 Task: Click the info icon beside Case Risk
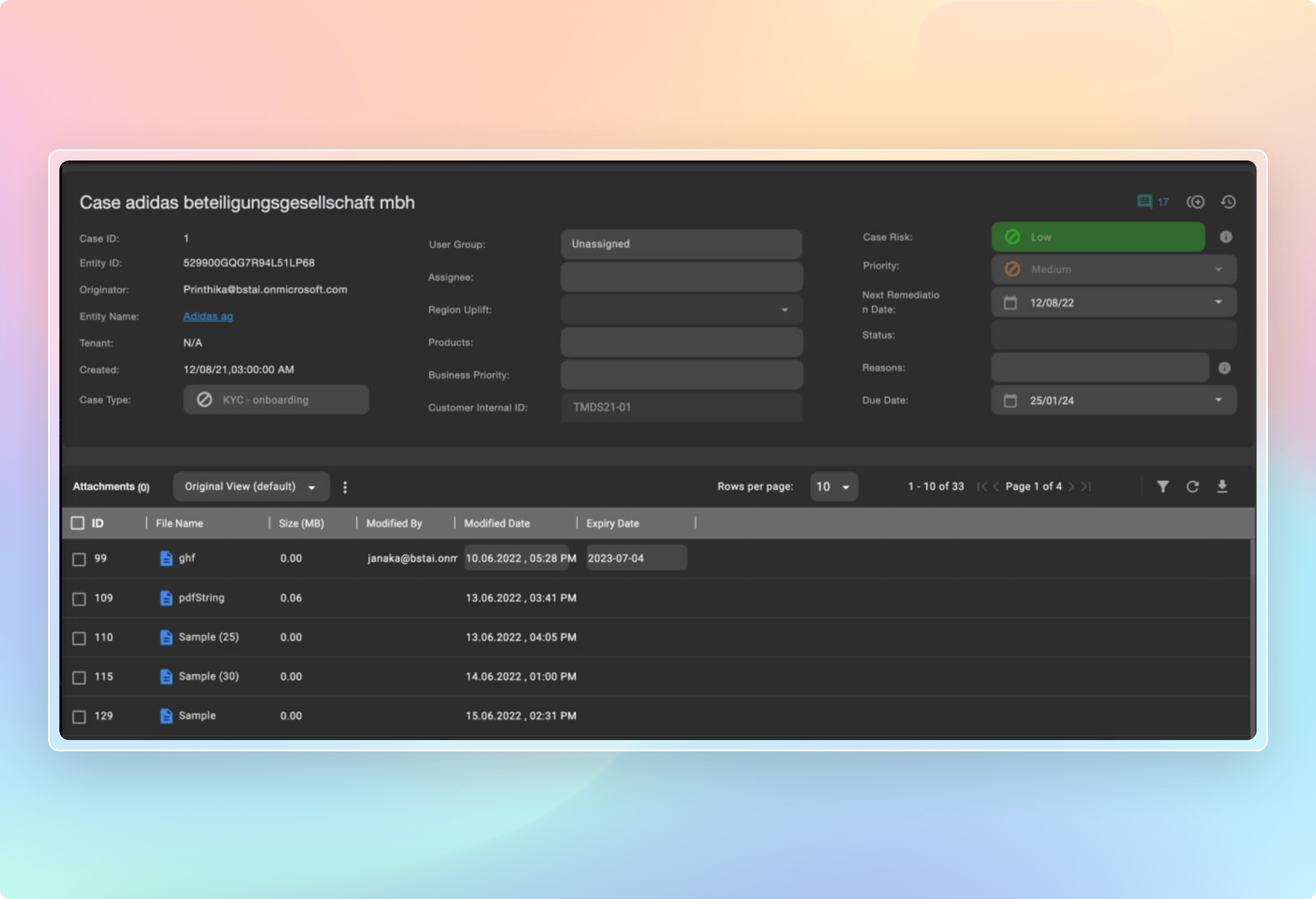(x=1225, y=237)
